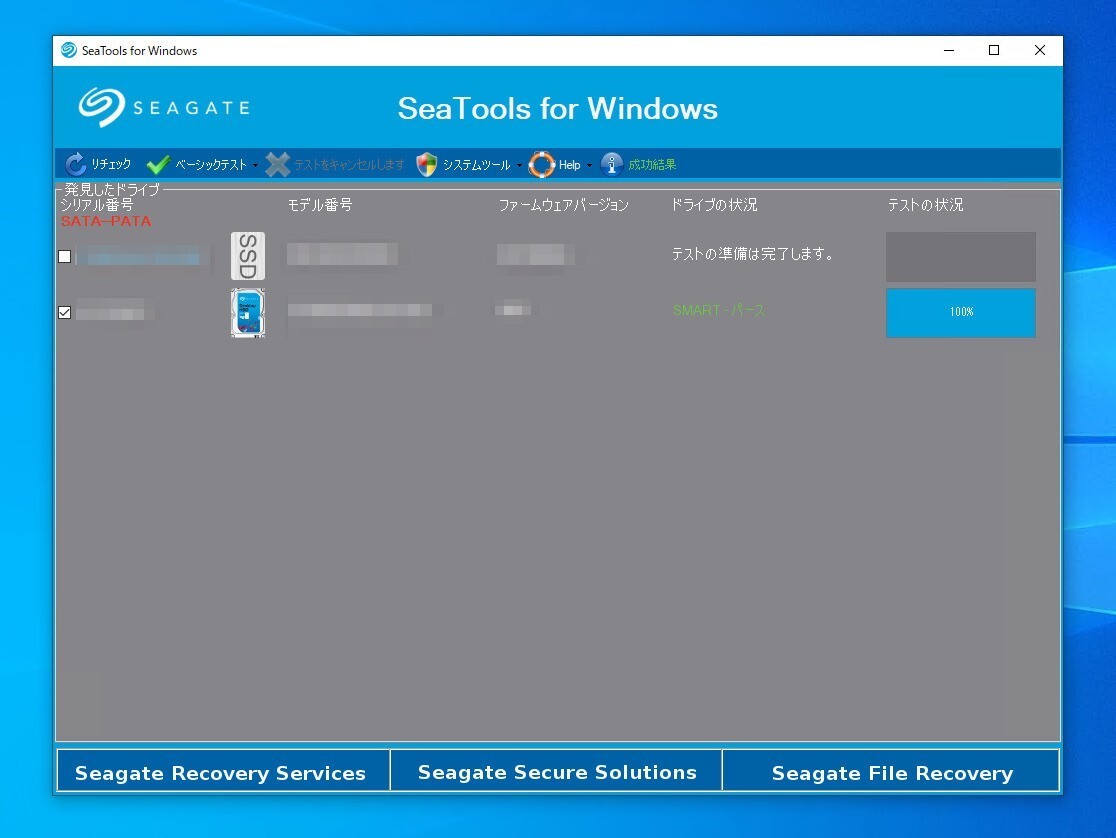Check the SSD drive's checkbox
The height and width of the screenshot is (838, 1116).
click(x=65, y=257)
